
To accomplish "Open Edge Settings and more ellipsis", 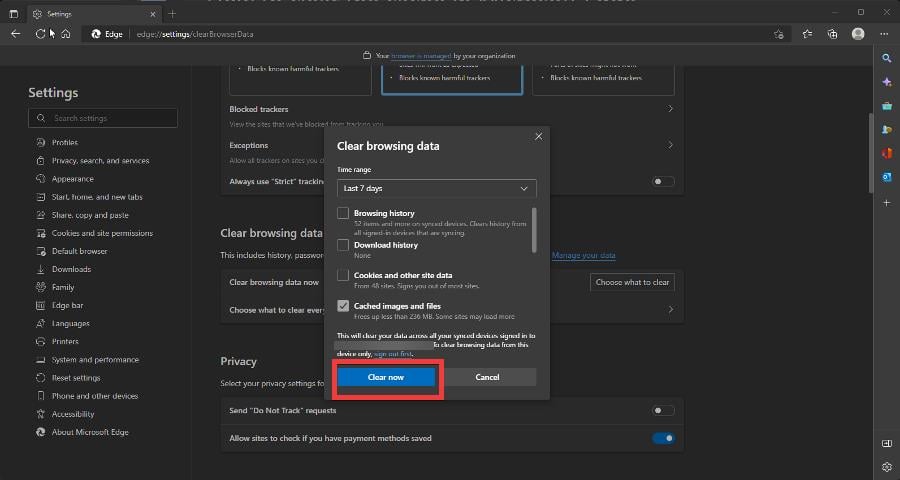I will pos(884,34).
